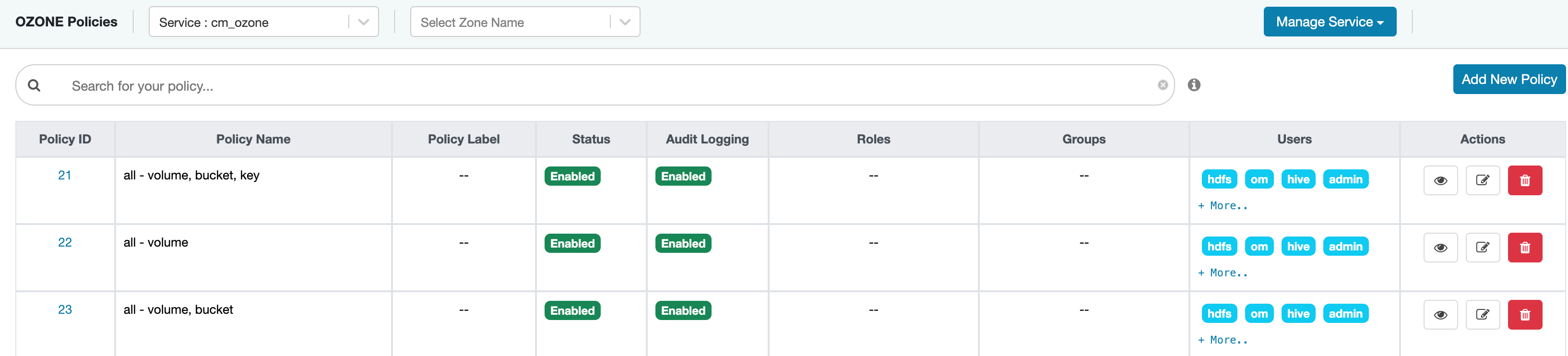Clear the policy search field
The image size is (1568, 356).
pos(1162,85)
